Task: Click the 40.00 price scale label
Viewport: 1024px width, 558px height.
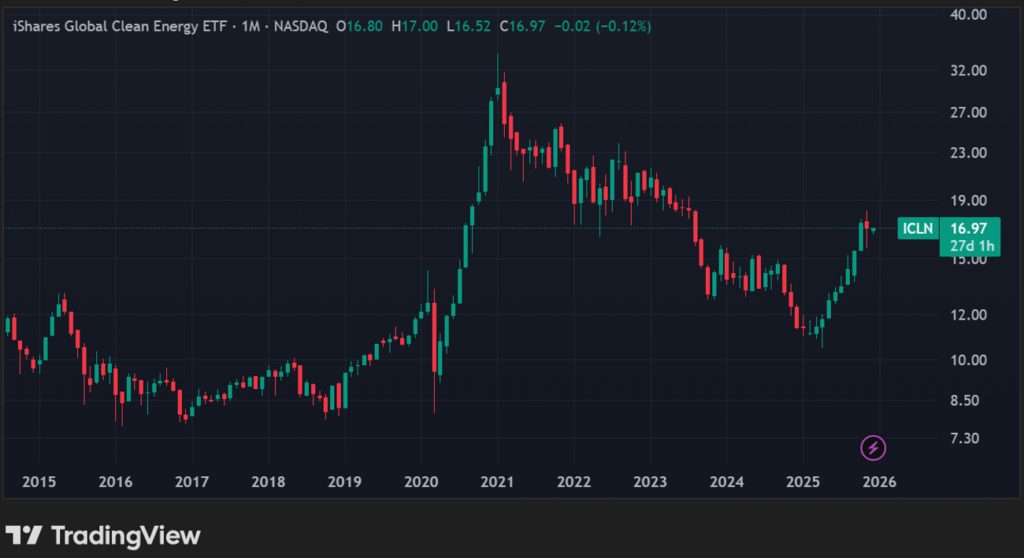Action: tap(968, 14)
